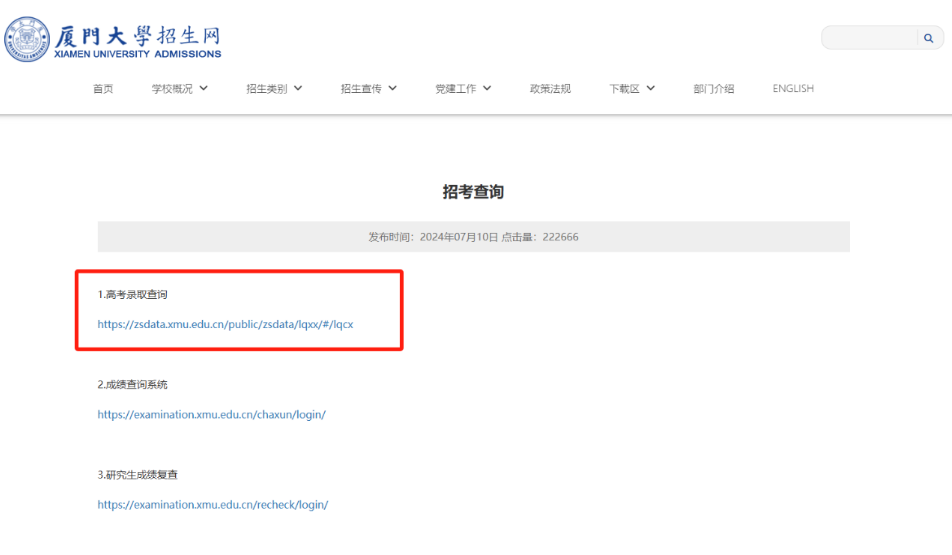Open the examination.xmu.edu.cn recheck login link
This screenshot has width=952, height=555.
pos(213,505)
